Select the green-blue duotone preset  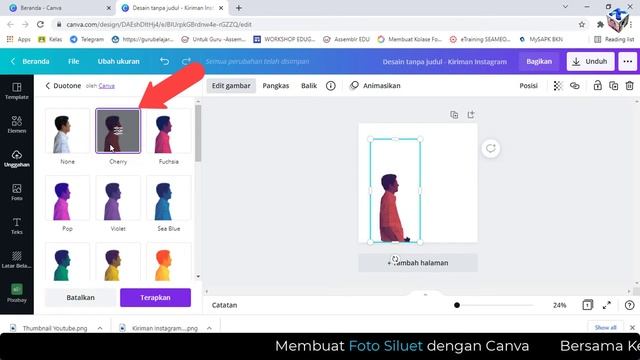click(67, 262)
